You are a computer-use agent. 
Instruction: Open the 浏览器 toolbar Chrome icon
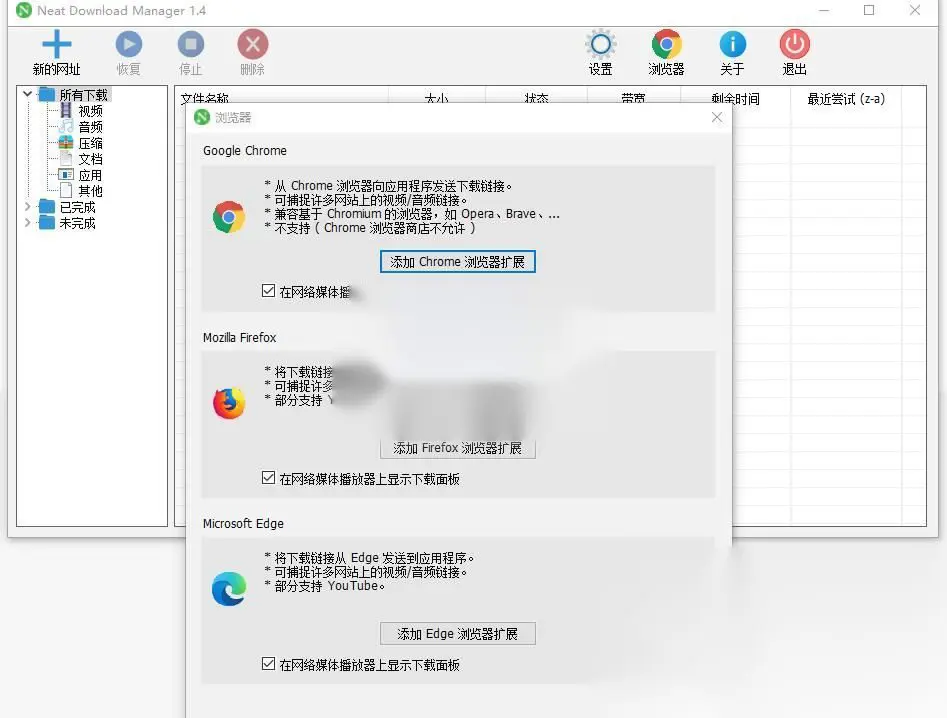pos(666,44)
